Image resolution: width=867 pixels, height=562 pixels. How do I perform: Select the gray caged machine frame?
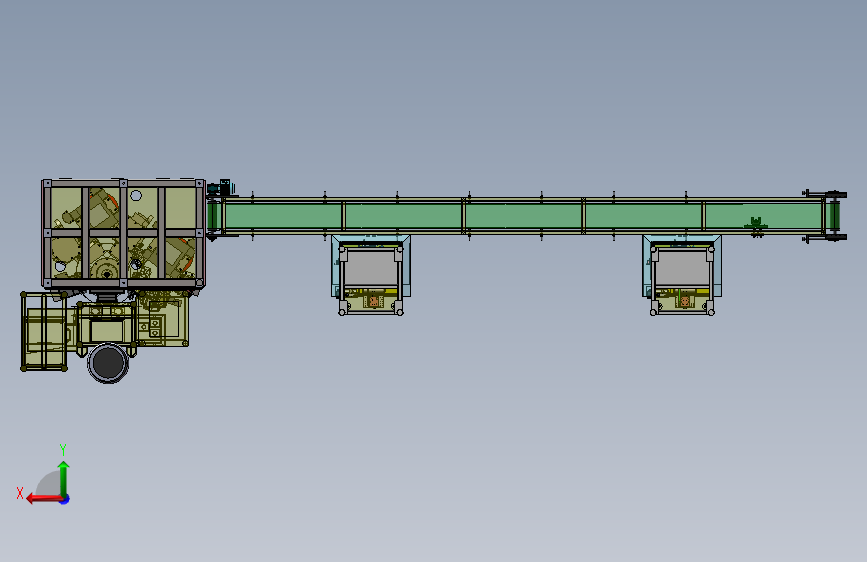[x=123, y=233]
